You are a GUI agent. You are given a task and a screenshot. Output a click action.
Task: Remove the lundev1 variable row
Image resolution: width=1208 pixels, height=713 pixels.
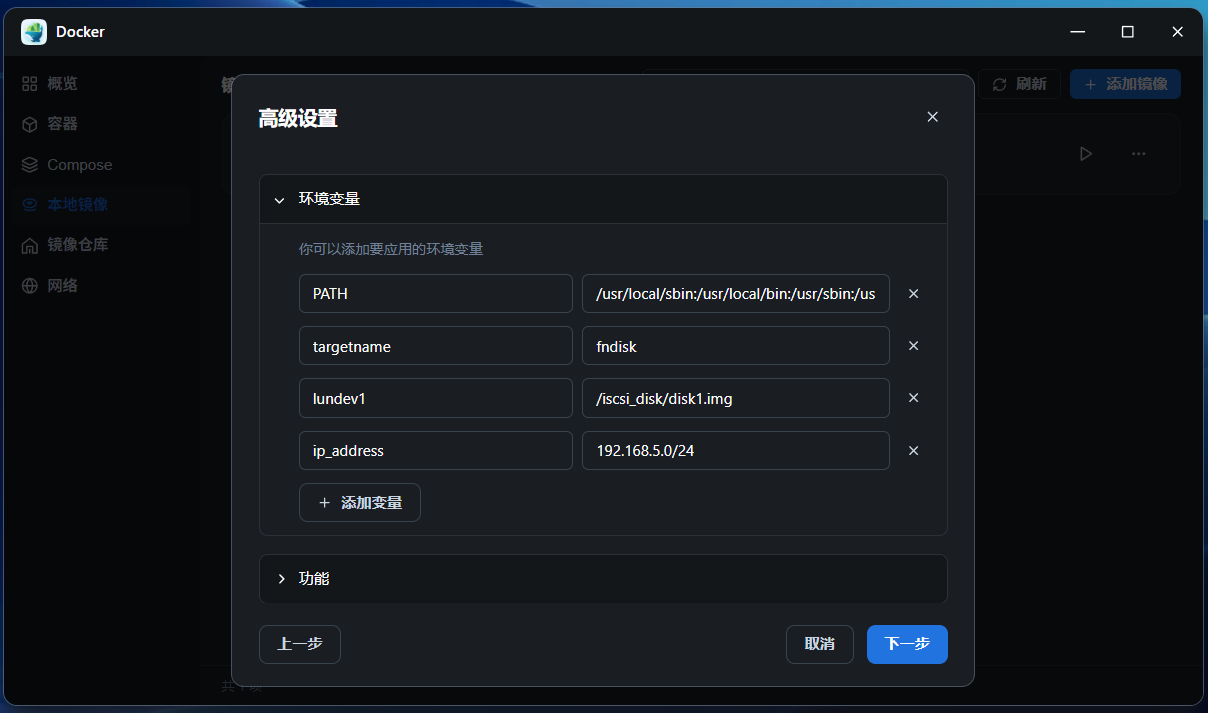[x=913, y=398]
